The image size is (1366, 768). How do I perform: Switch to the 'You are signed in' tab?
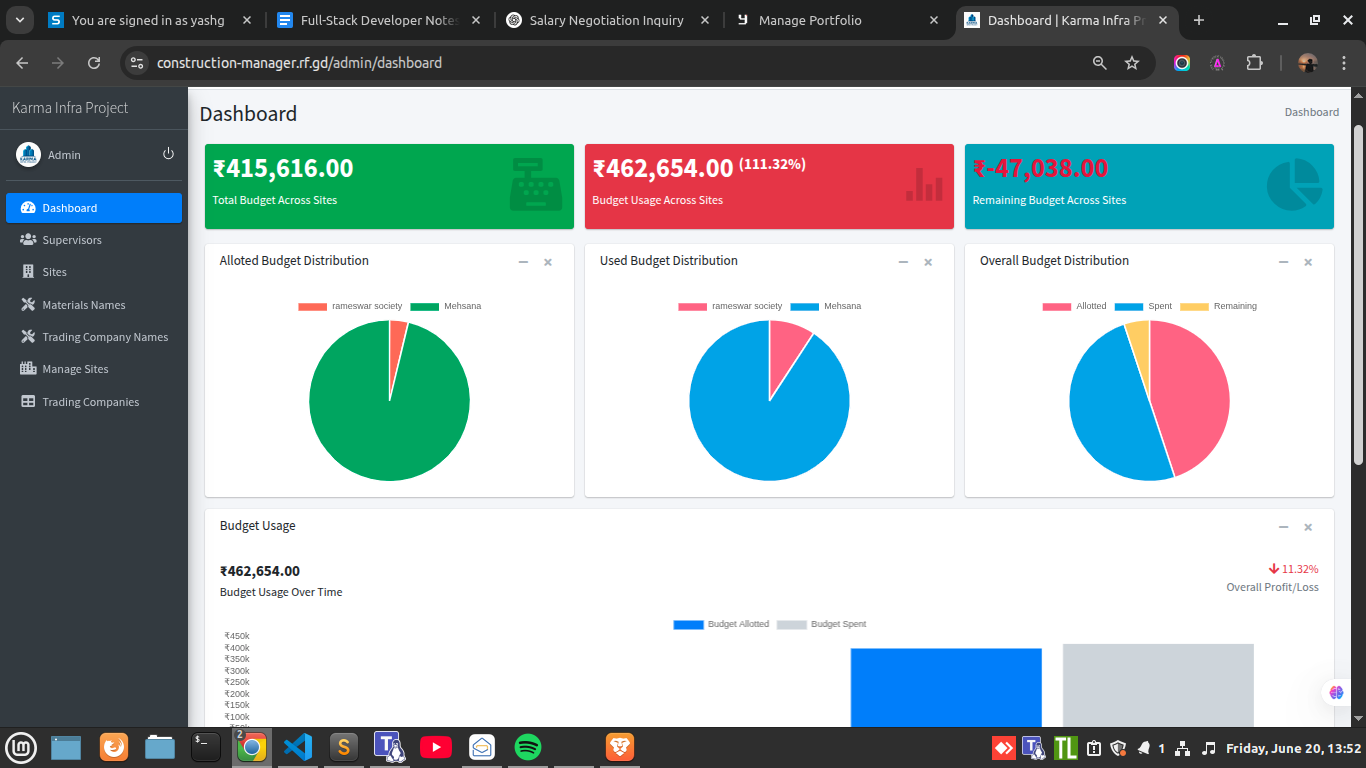(x=150, y=20)
